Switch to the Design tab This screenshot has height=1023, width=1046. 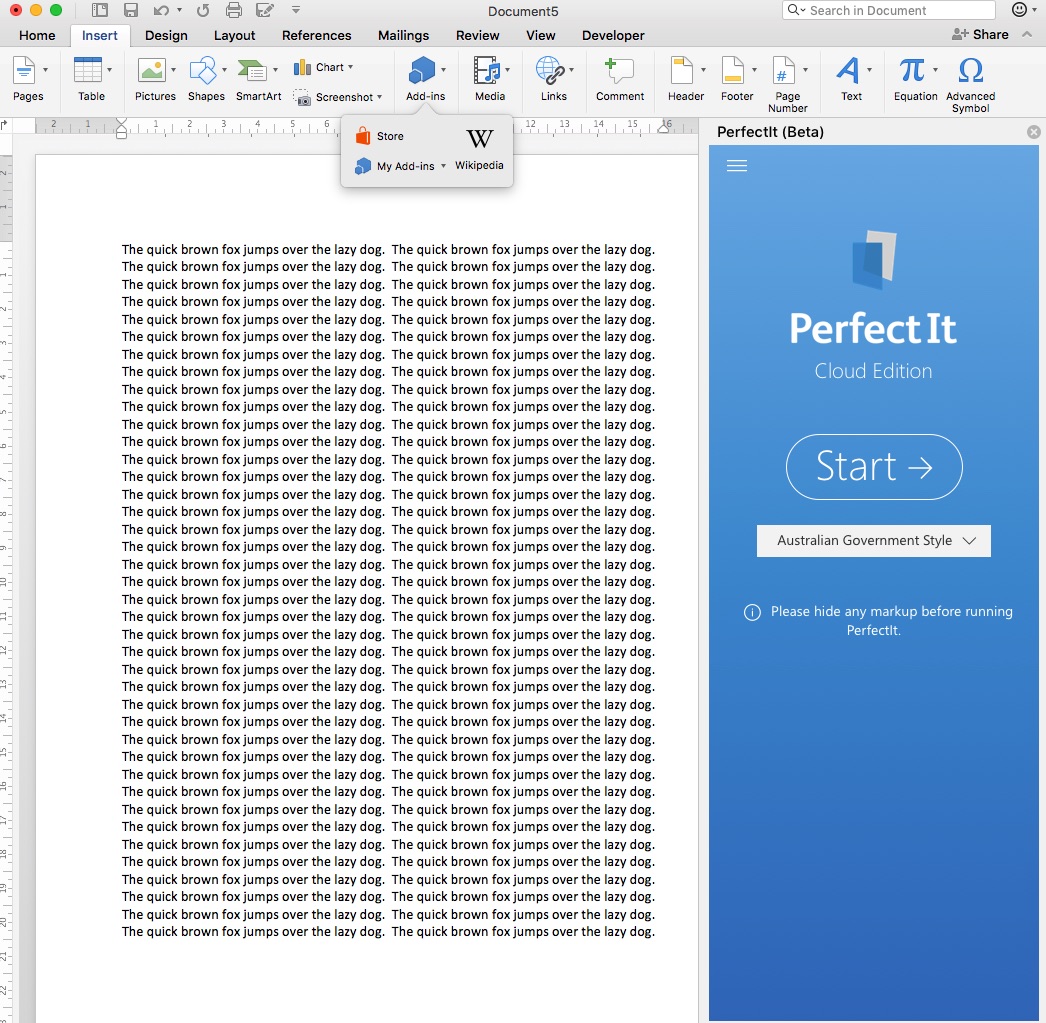click(166, 35)
